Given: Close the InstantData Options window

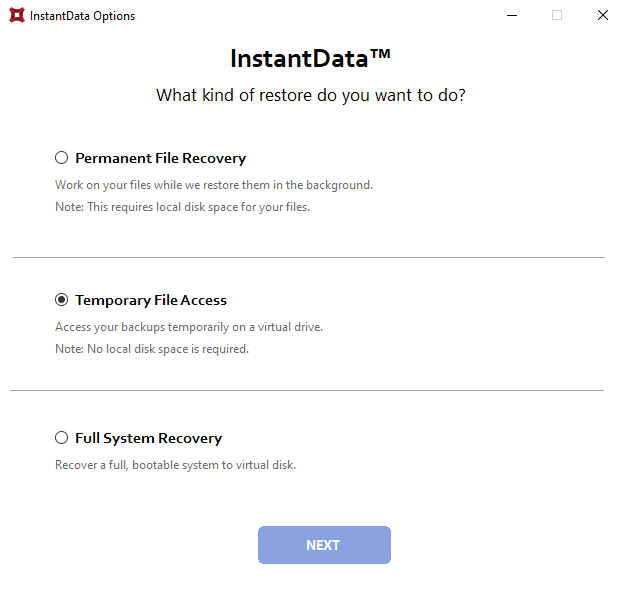Looking at the screenshot, I should point(603,15).
